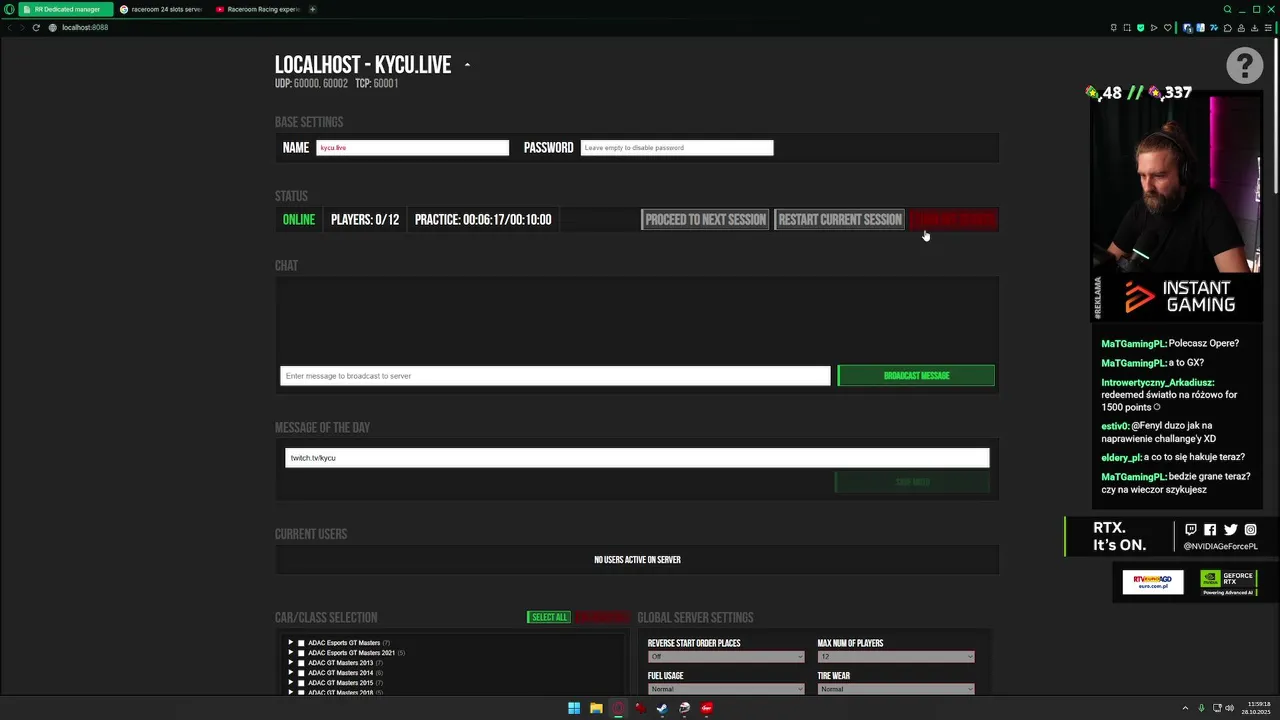Image resolution: width=1280 pixels, height=720 pixels.
Task: Focus the Message of the Day field
Action: 637,458
